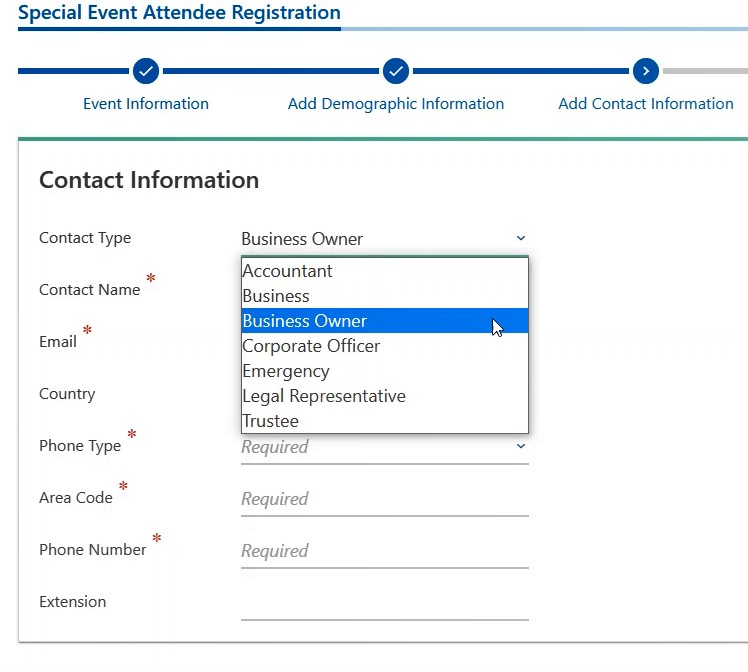Focus the Phone Number required field
Screen dimensions: 748x672
click(x=384, y=551)
